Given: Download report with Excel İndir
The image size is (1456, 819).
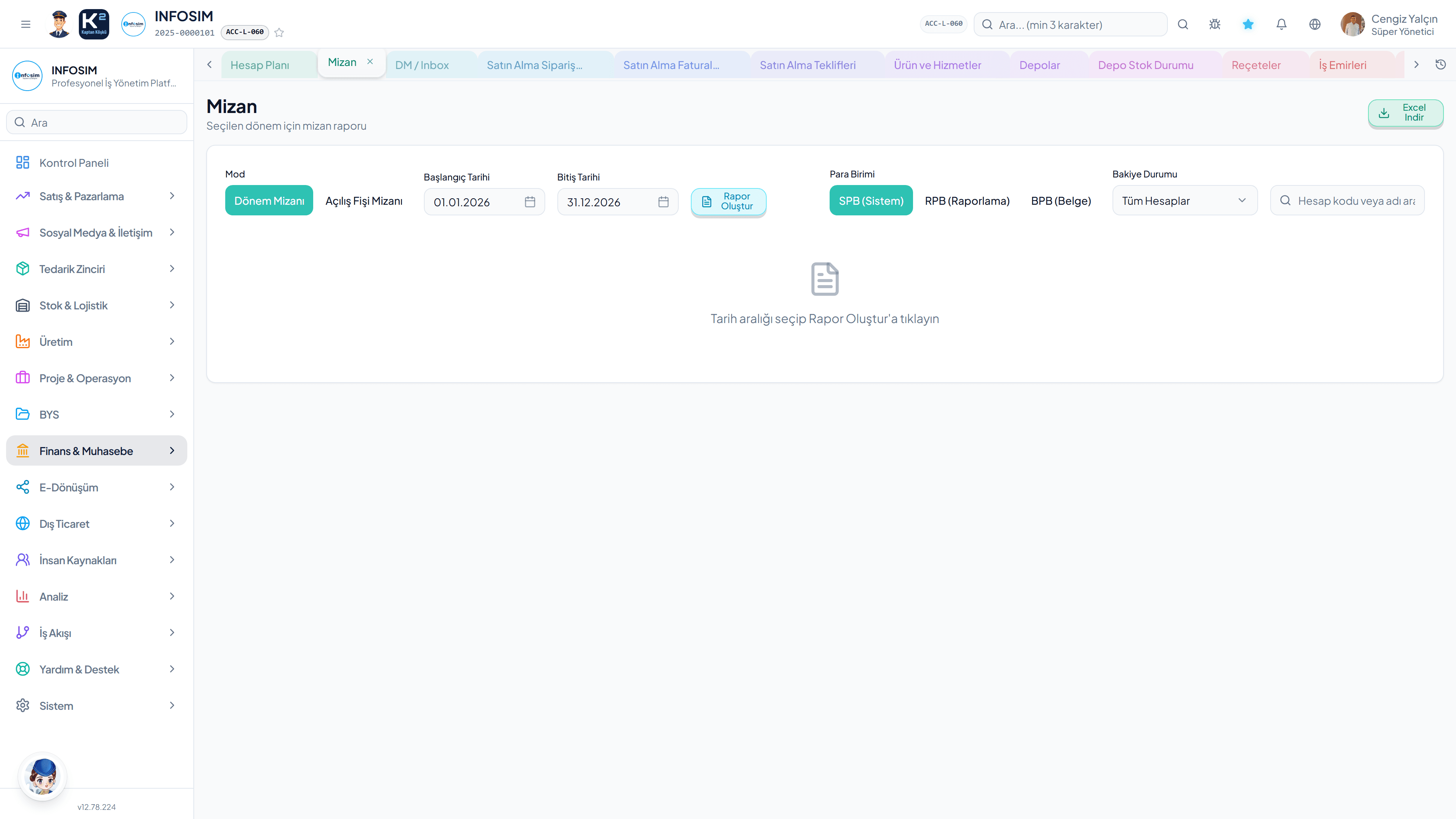Looking at the screenshot, I should coord(1406,113).
